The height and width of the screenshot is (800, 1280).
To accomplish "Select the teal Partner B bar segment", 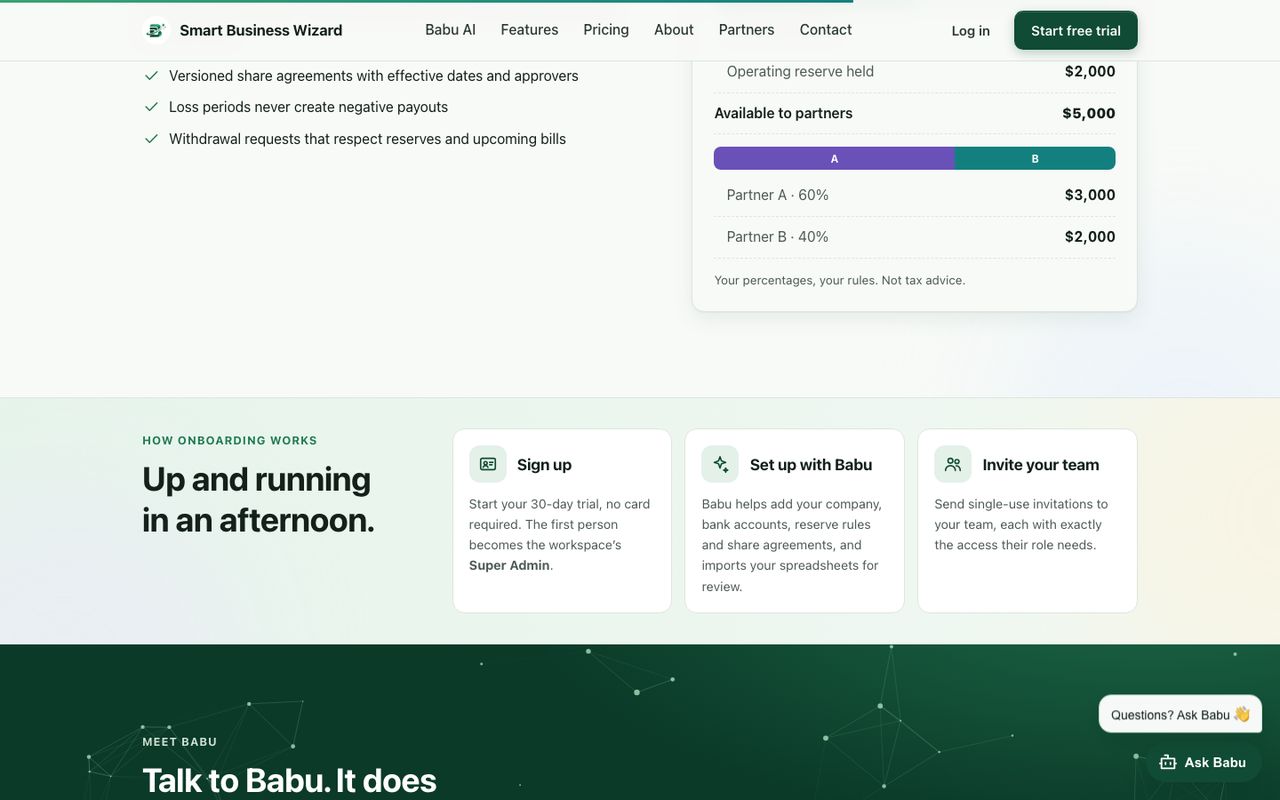I will 1035,158.
